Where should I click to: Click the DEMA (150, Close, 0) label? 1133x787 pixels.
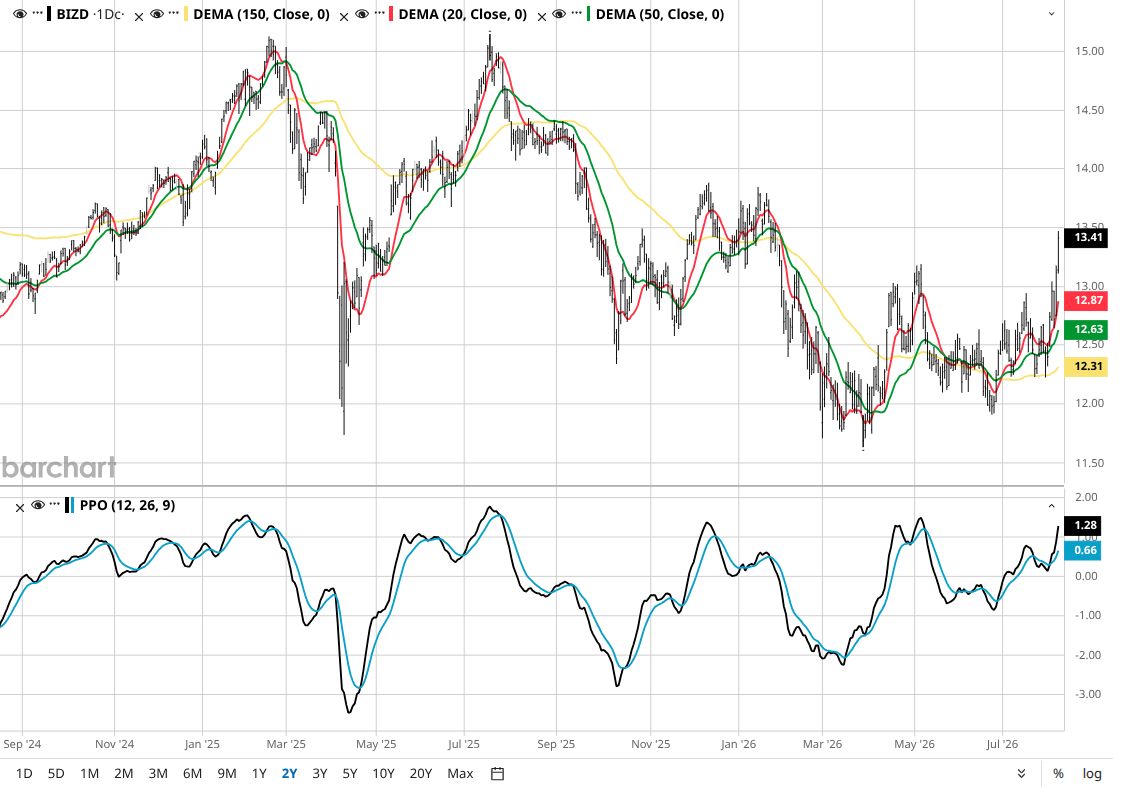[262, 14]
